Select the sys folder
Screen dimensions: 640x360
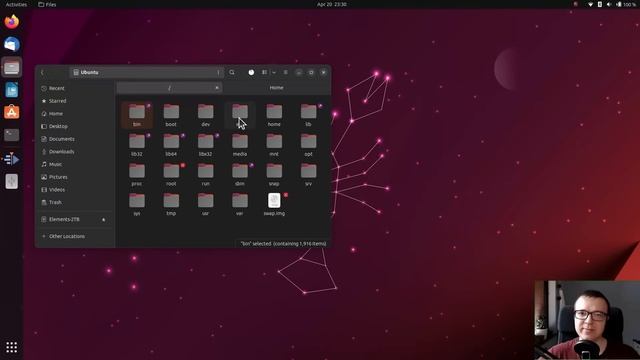[x=137, y=204]
